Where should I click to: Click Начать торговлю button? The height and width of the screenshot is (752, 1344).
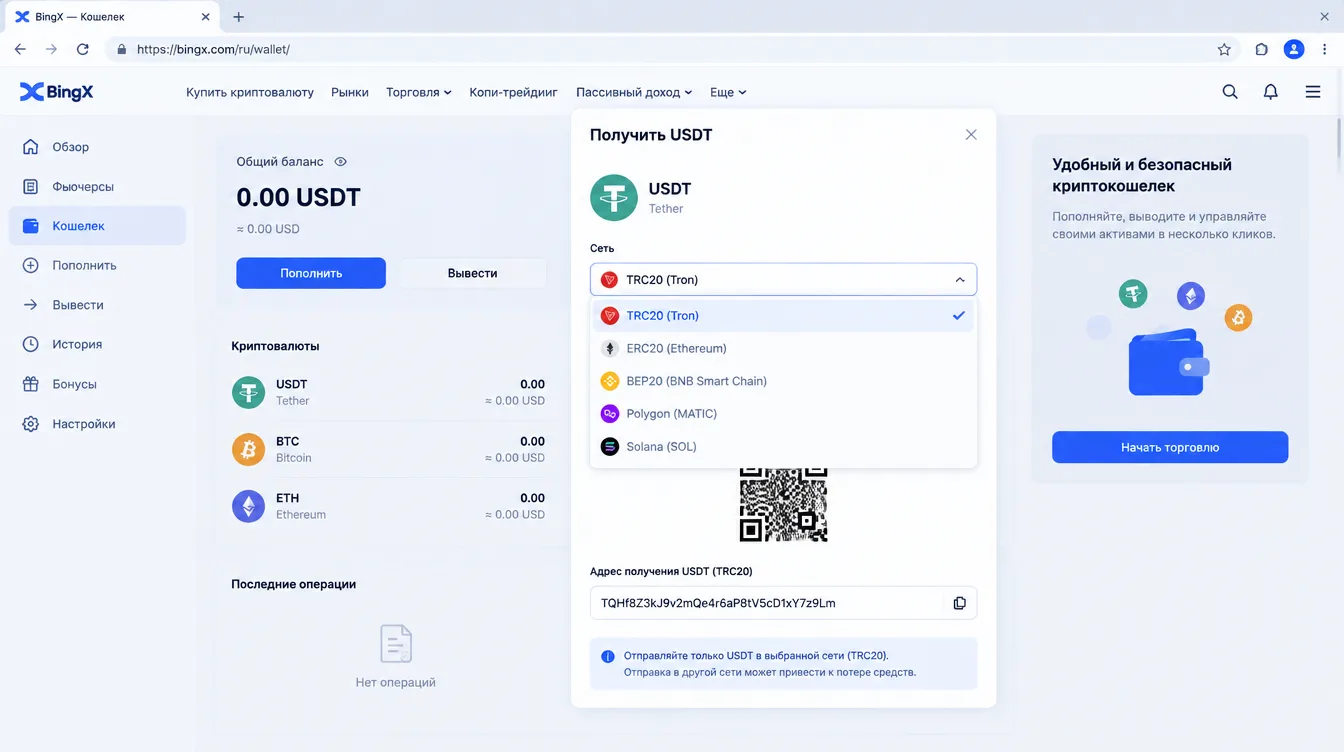click(1170, 447)
